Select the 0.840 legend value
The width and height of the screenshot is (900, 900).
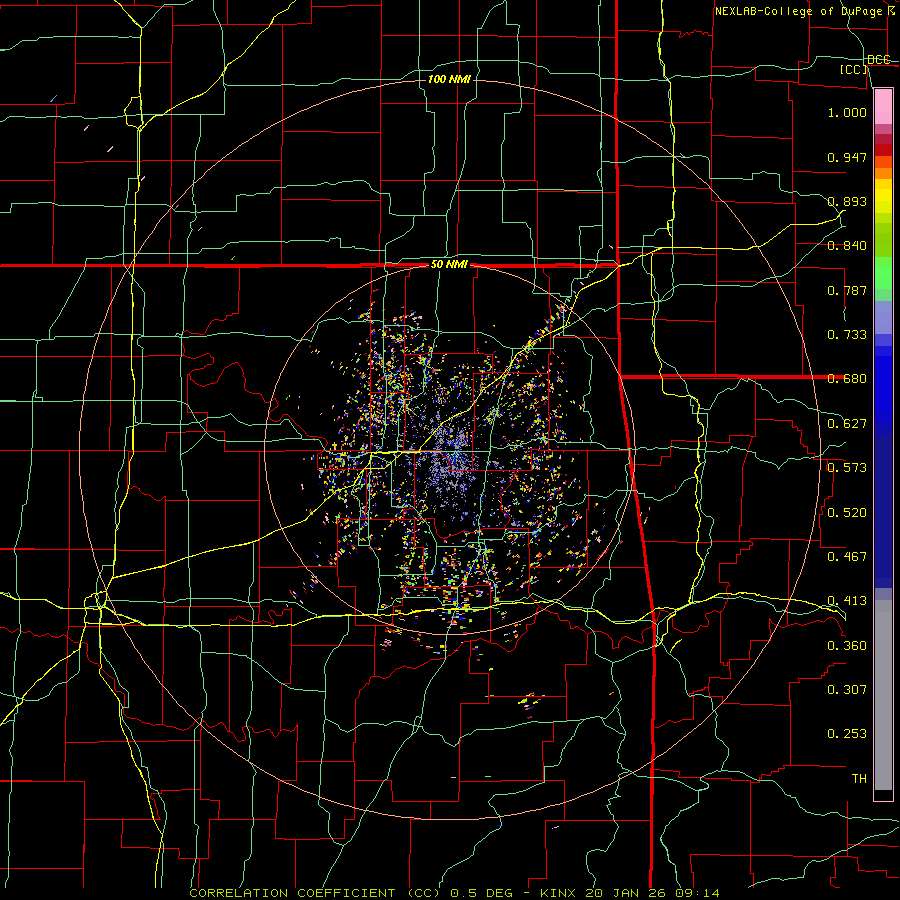pyautogui.click(x=847, y=246)
